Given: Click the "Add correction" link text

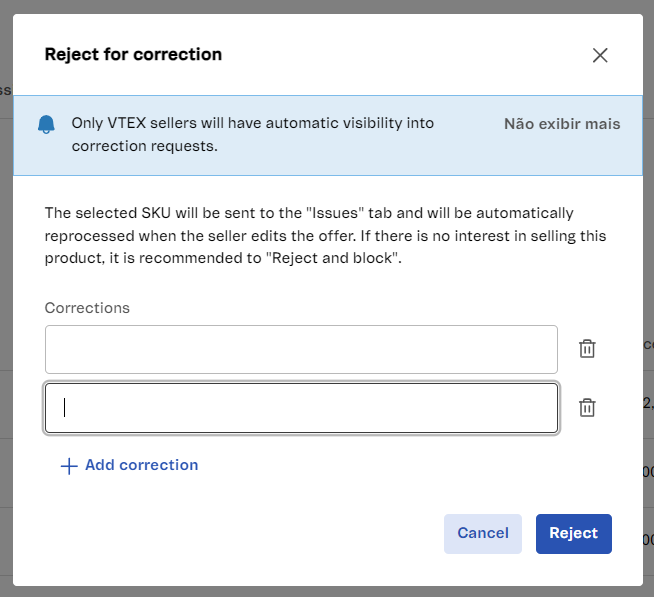Looking at the screenshot, I should (x=141, y=465).
